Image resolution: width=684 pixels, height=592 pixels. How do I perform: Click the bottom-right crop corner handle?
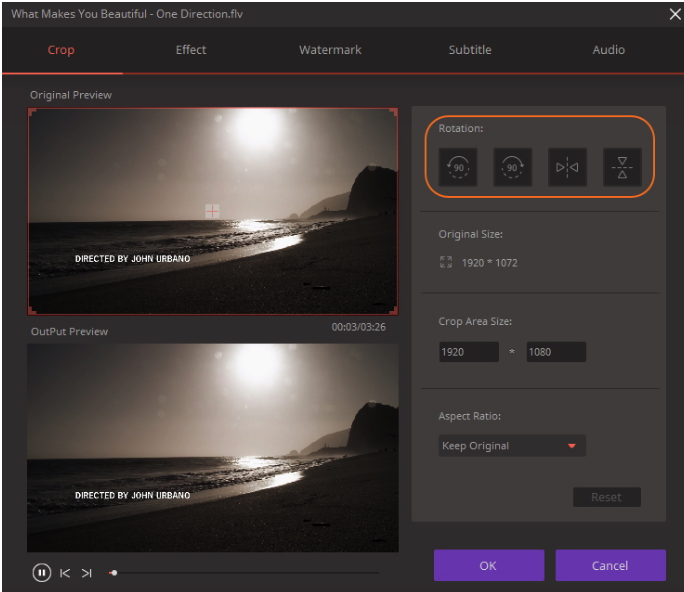(393, 310)
